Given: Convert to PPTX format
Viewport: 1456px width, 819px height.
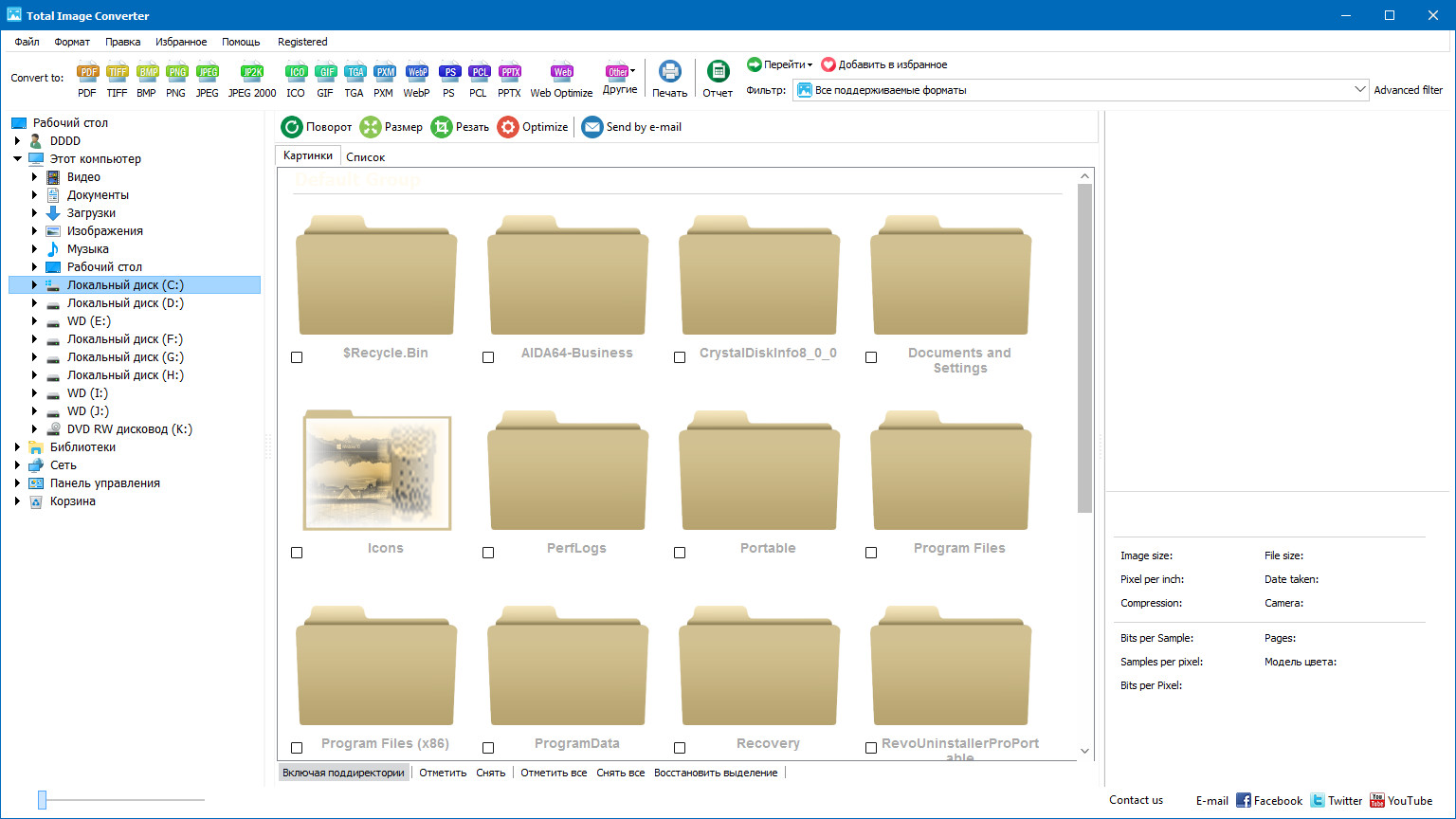Looking at the screenshot, I should (x=510, y=73).
